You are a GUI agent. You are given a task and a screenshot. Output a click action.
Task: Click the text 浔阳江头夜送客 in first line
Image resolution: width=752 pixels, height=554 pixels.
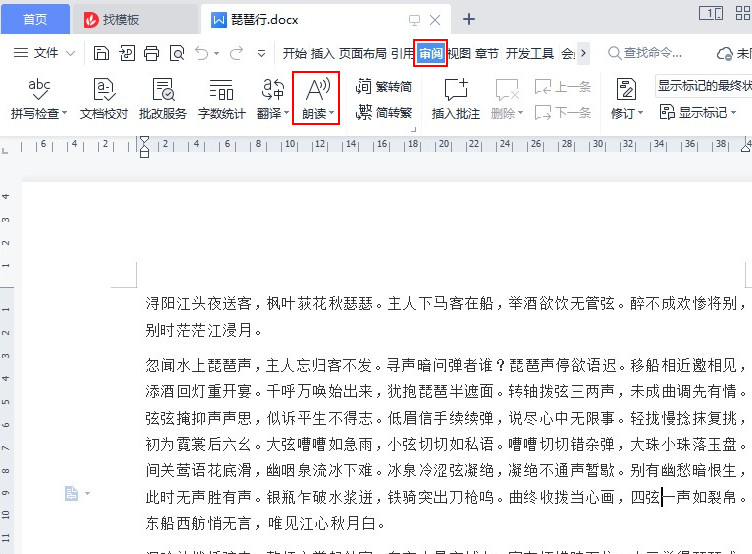199,303
